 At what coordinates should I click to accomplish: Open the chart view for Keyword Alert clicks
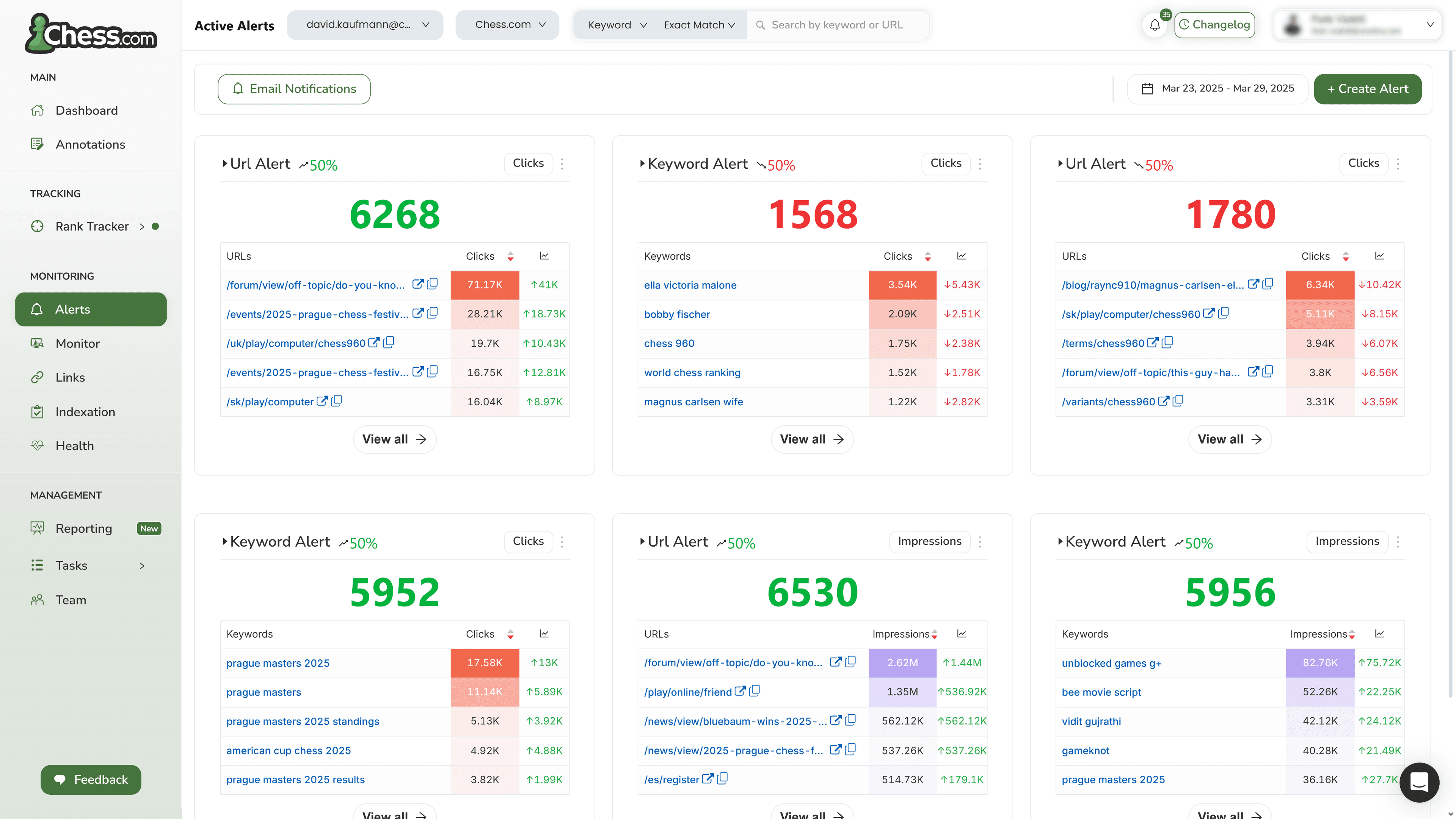pyautogui.click(x=962, y=256)
